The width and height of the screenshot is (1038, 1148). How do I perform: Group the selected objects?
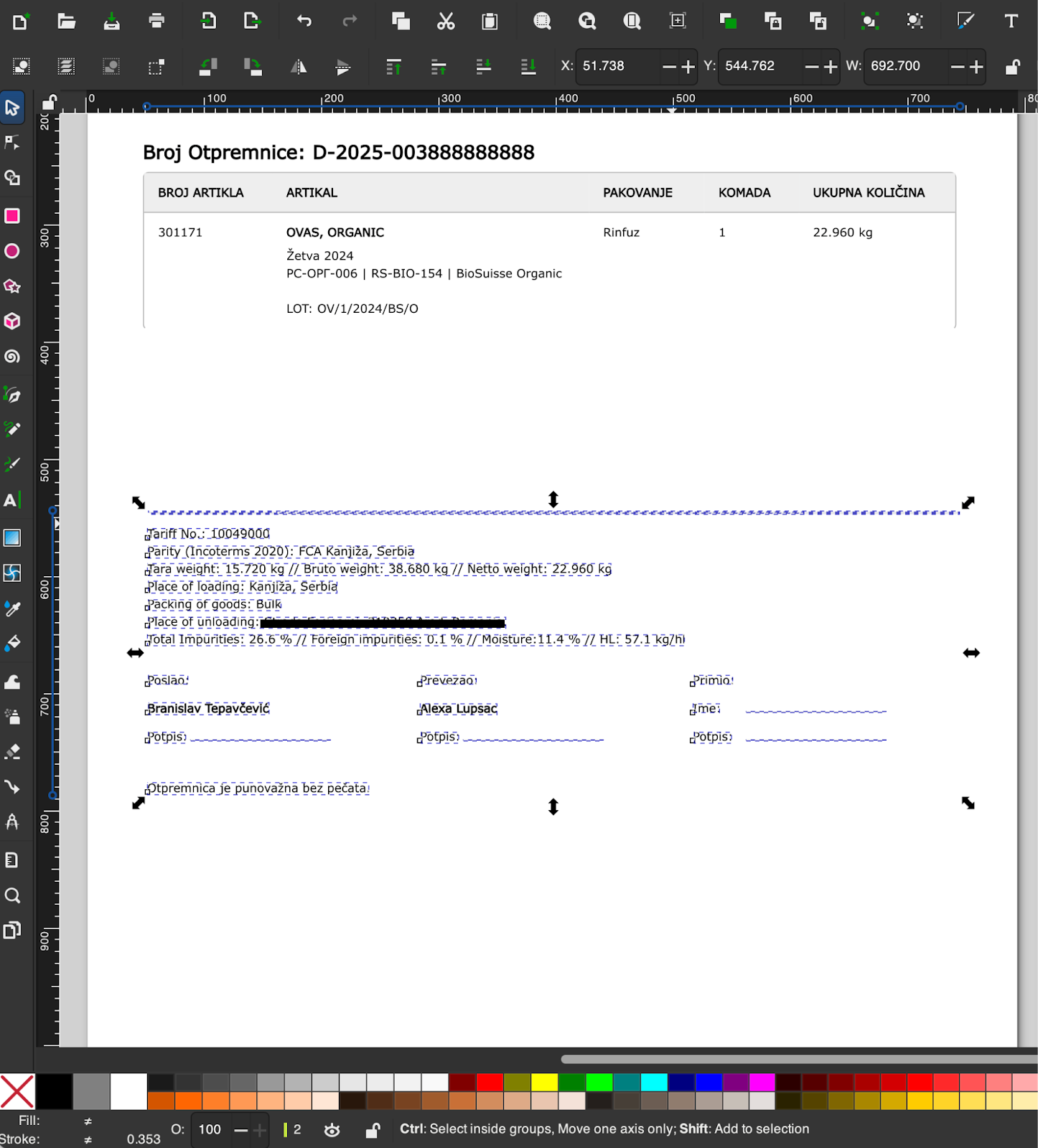pos(869,21)
